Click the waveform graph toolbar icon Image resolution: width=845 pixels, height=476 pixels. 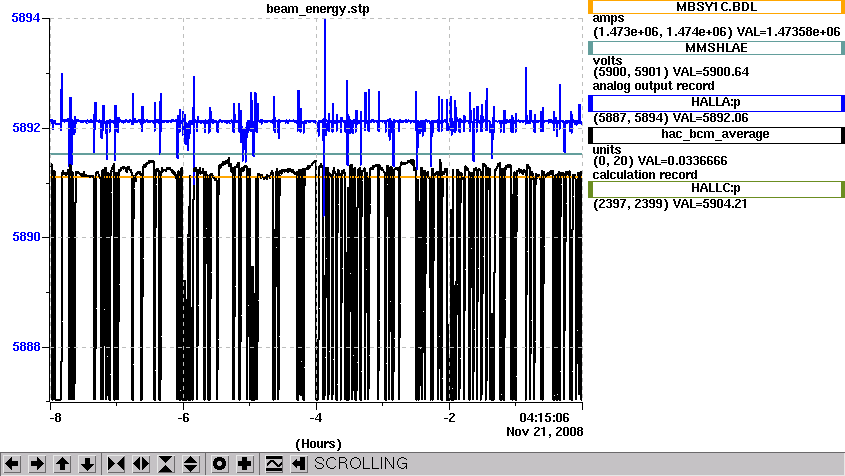(x=274, y=464)
